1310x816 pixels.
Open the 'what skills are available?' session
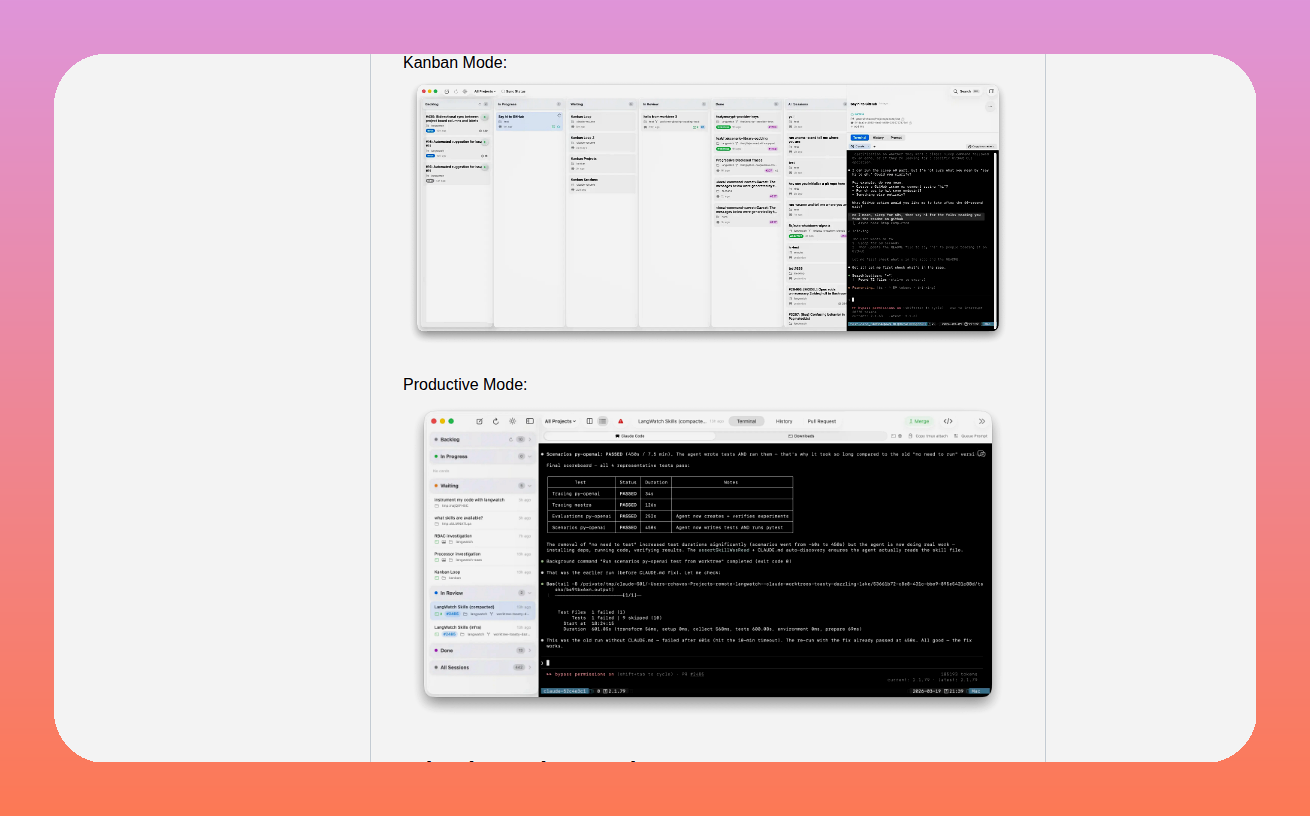click(482, 521)
